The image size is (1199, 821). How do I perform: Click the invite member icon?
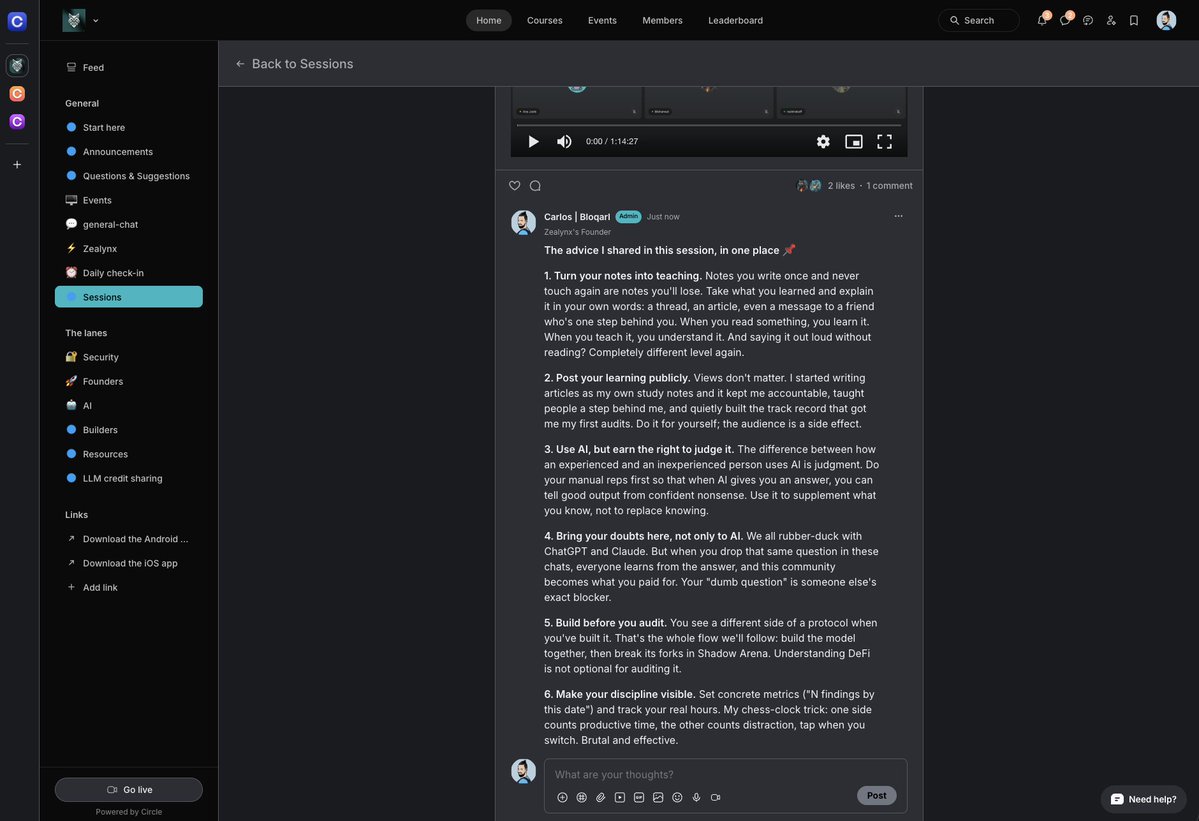coord(1110,21)
